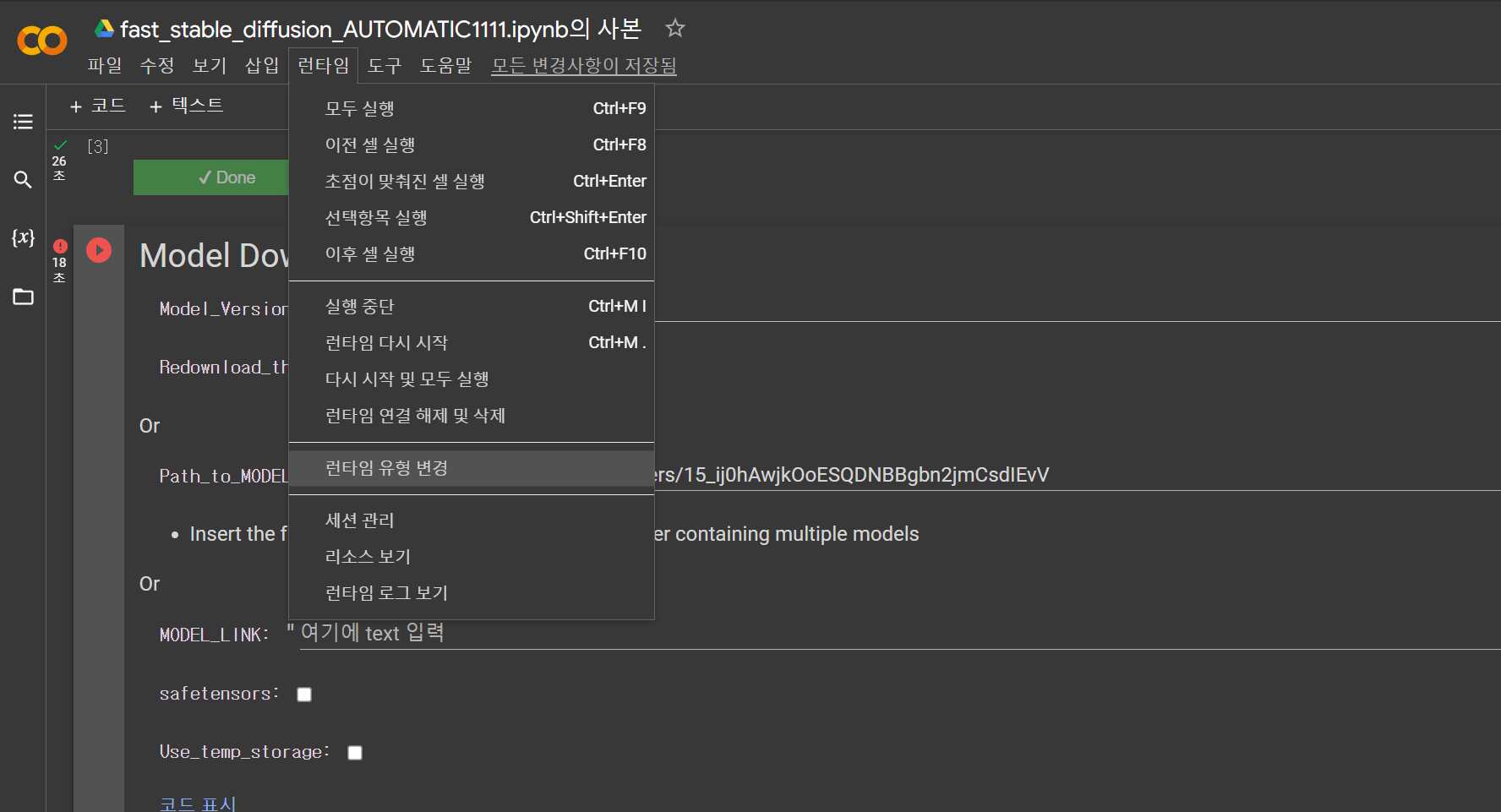Choose 런타임 유형 변경

472,467
